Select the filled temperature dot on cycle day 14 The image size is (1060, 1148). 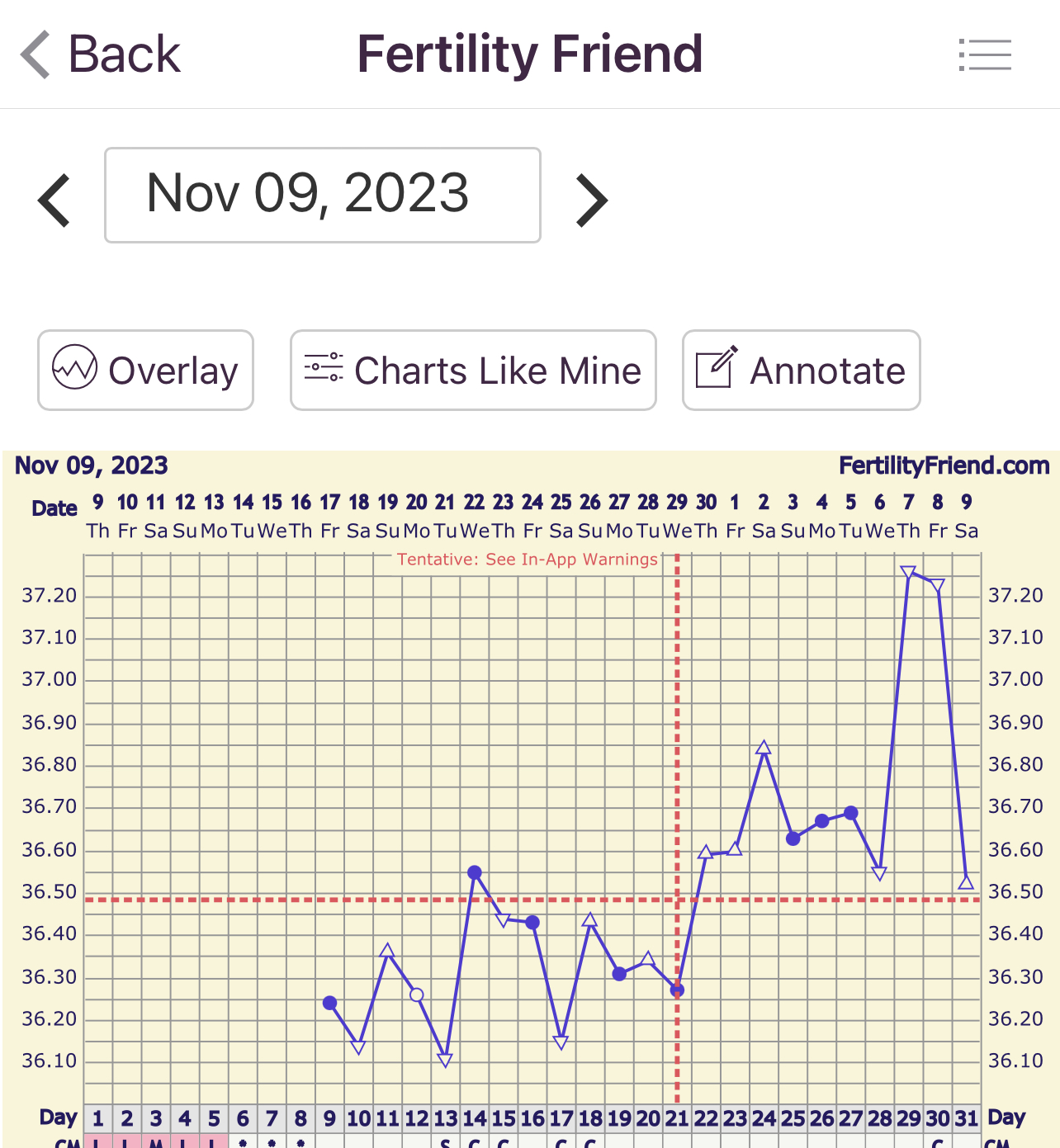coord(474,872)
